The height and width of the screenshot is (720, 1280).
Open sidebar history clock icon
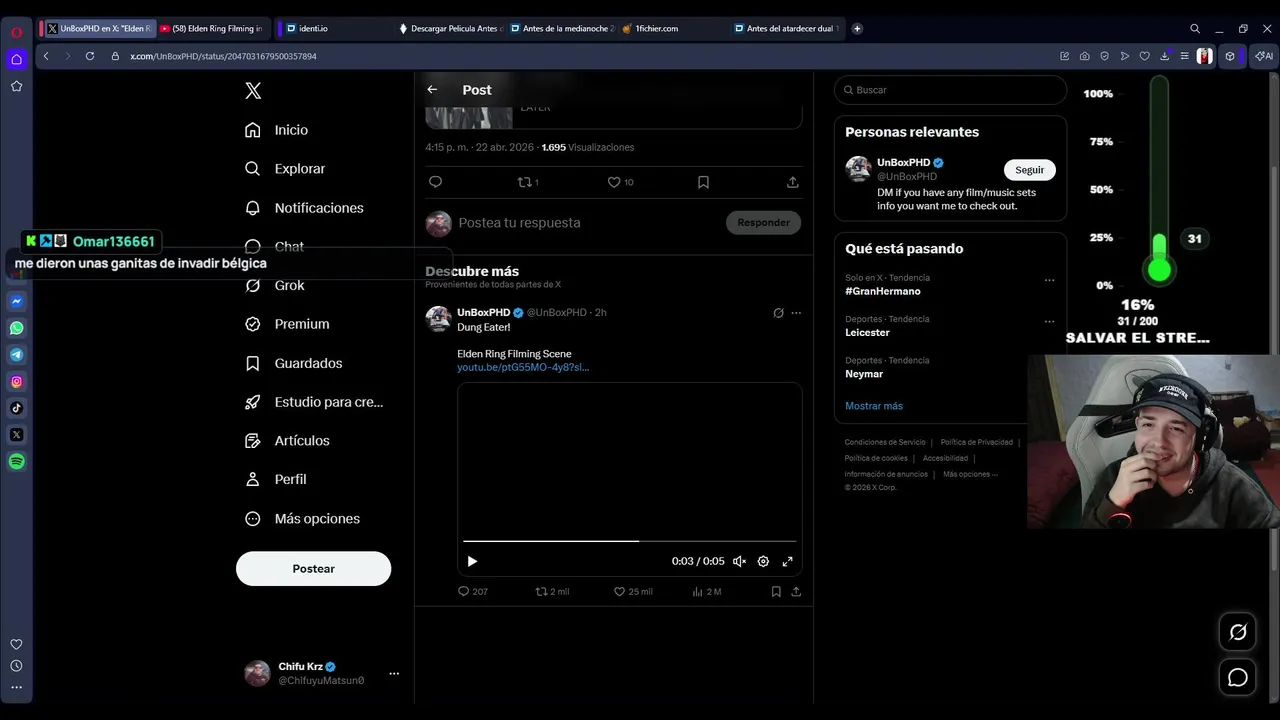click(16, 666)
